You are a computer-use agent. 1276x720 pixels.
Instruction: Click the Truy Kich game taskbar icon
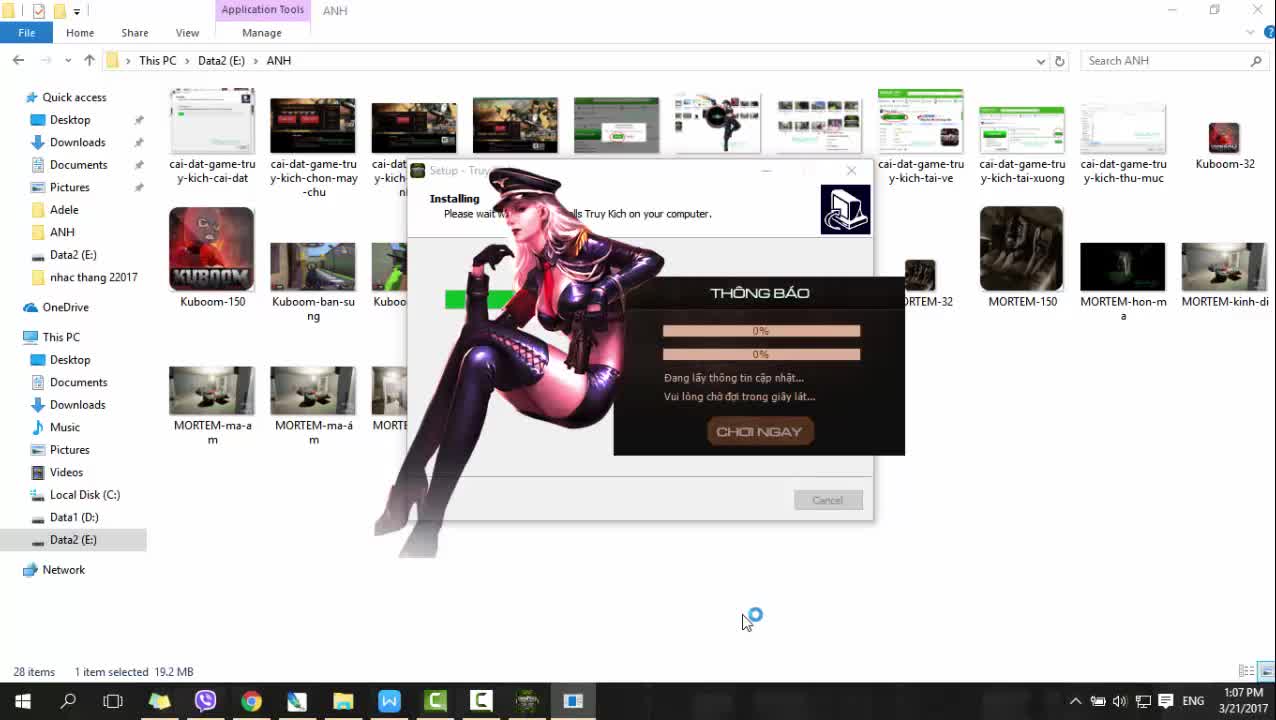point(527,701)
